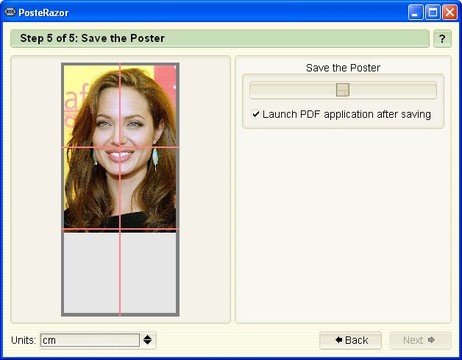462x360 pixels.
Task: Click the PosteRazor app icon in title bar
Action: (10, 12)
